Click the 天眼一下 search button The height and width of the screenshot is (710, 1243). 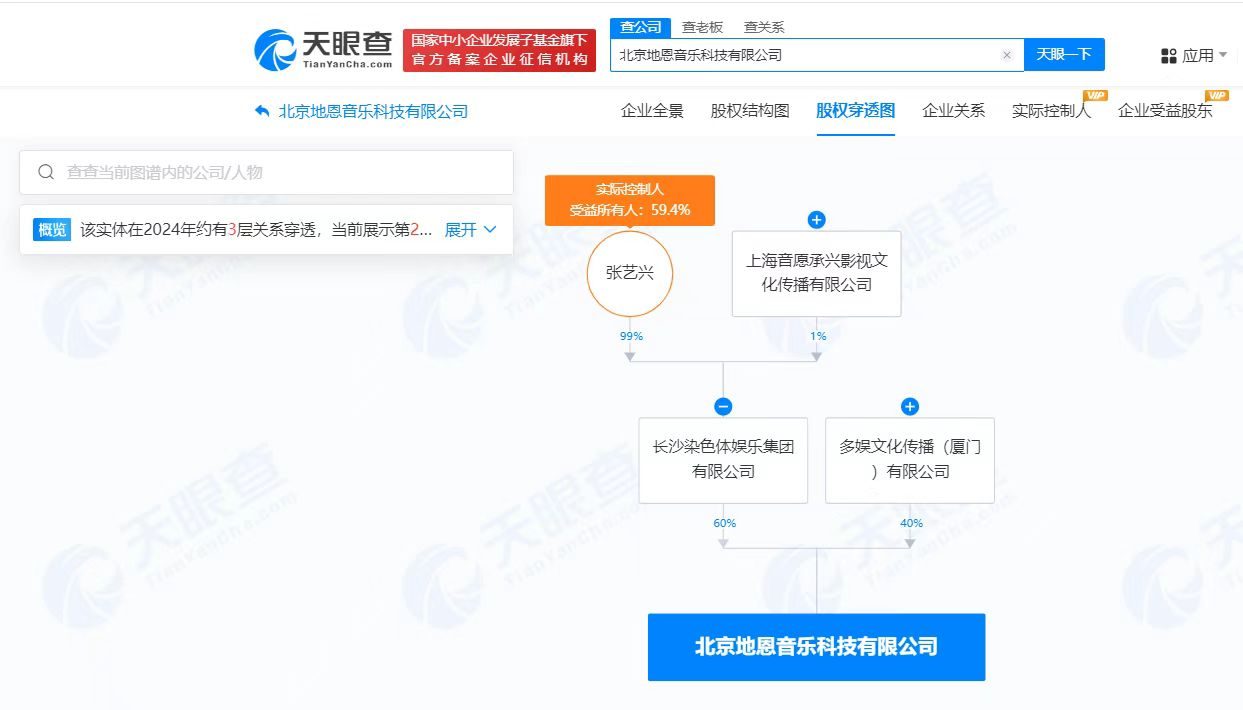coord(1064,55)
